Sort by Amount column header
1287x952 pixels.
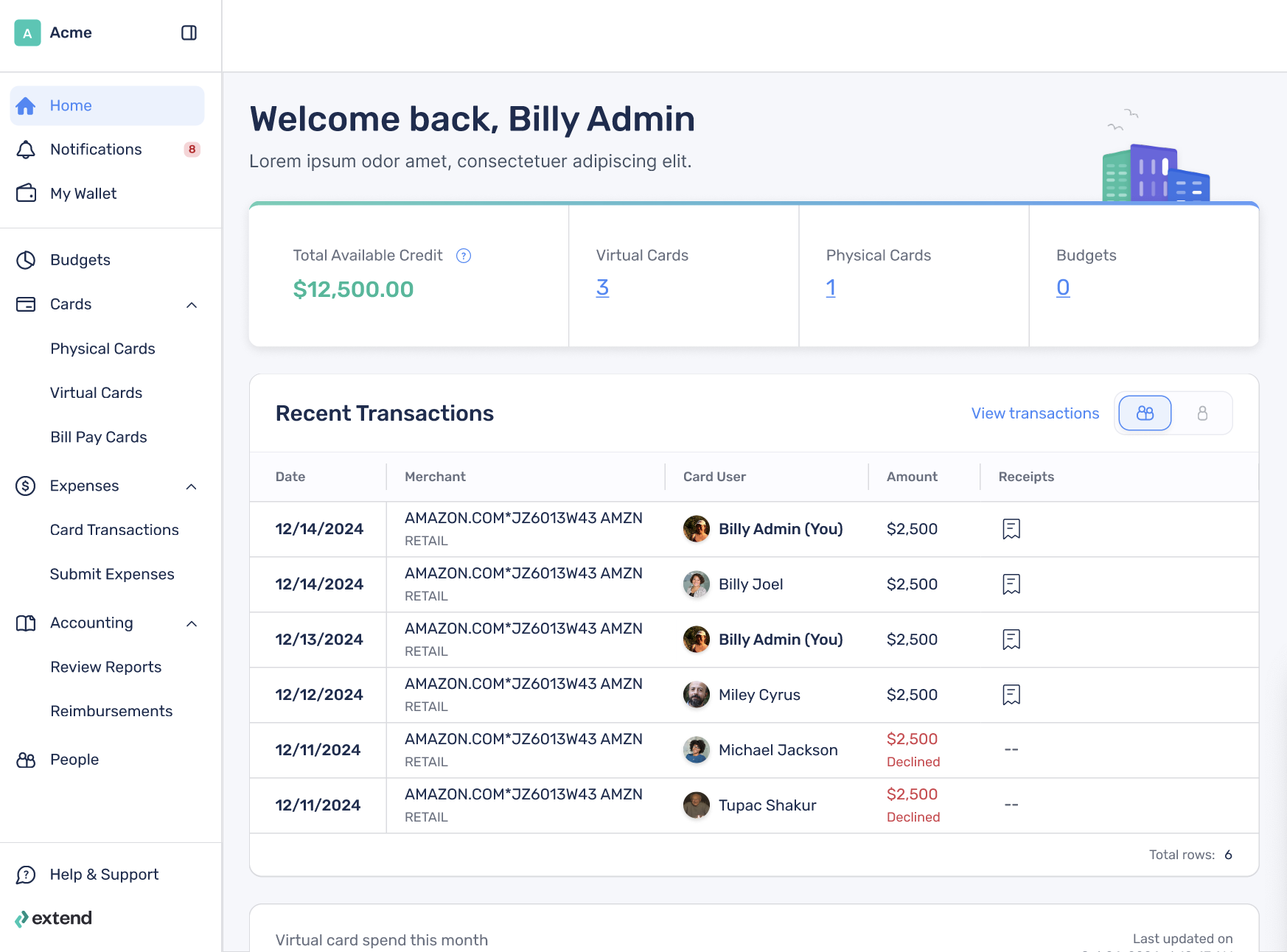pos(912,477)
